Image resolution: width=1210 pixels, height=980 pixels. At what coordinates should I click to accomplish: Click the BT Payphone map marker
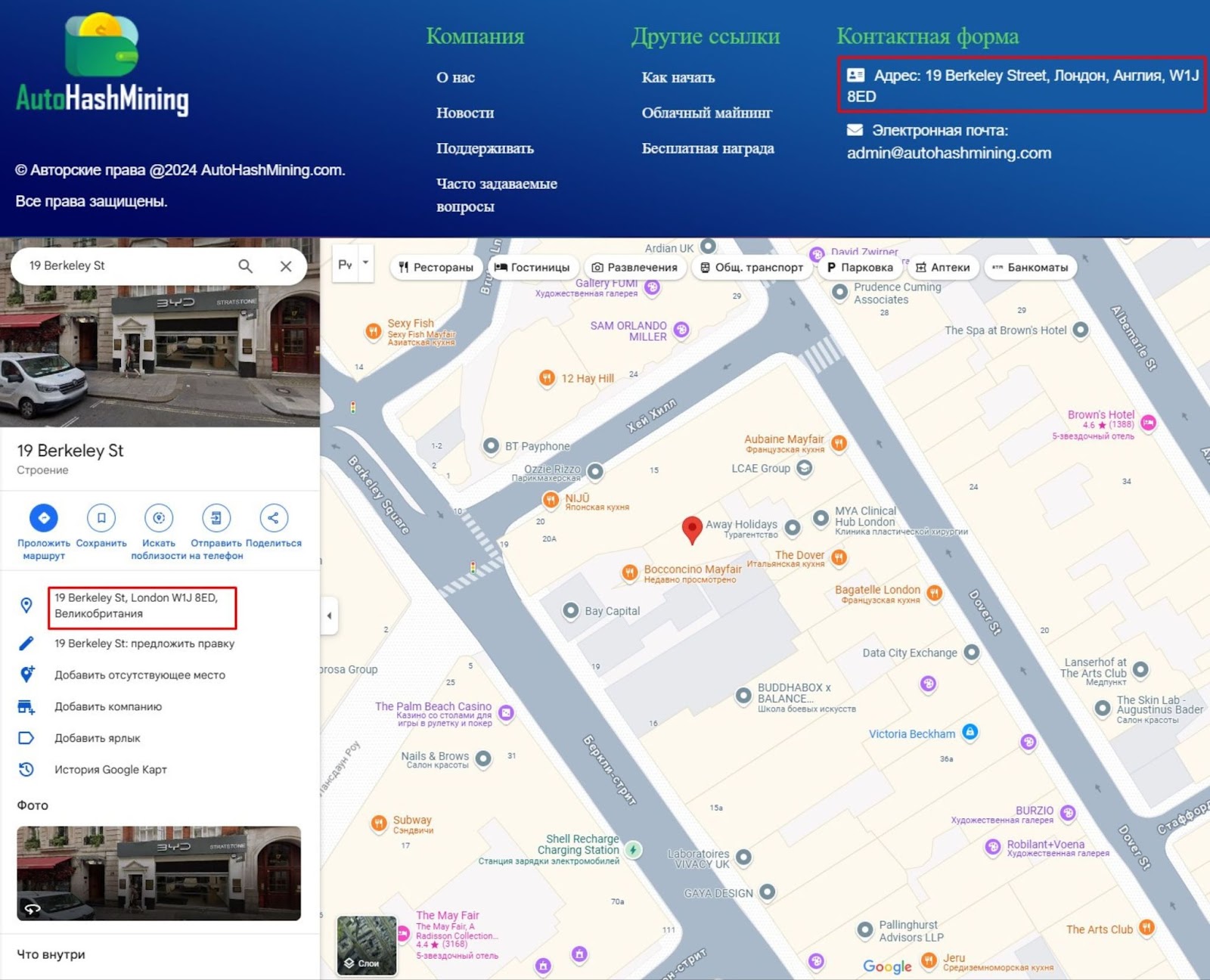pyautogui.click(x=491, y=445)
